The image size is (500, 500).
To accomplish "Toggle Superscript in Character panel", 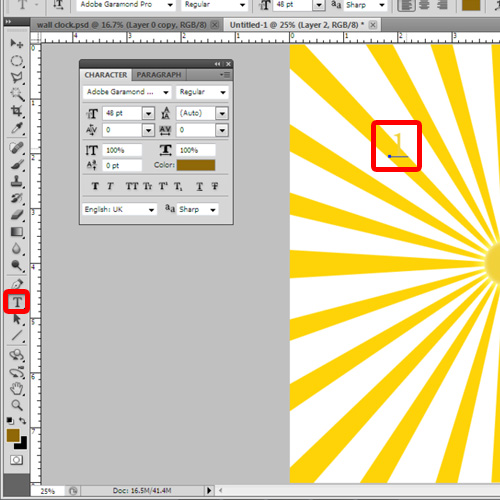I will pyautogui.click(x=163, y=186).
